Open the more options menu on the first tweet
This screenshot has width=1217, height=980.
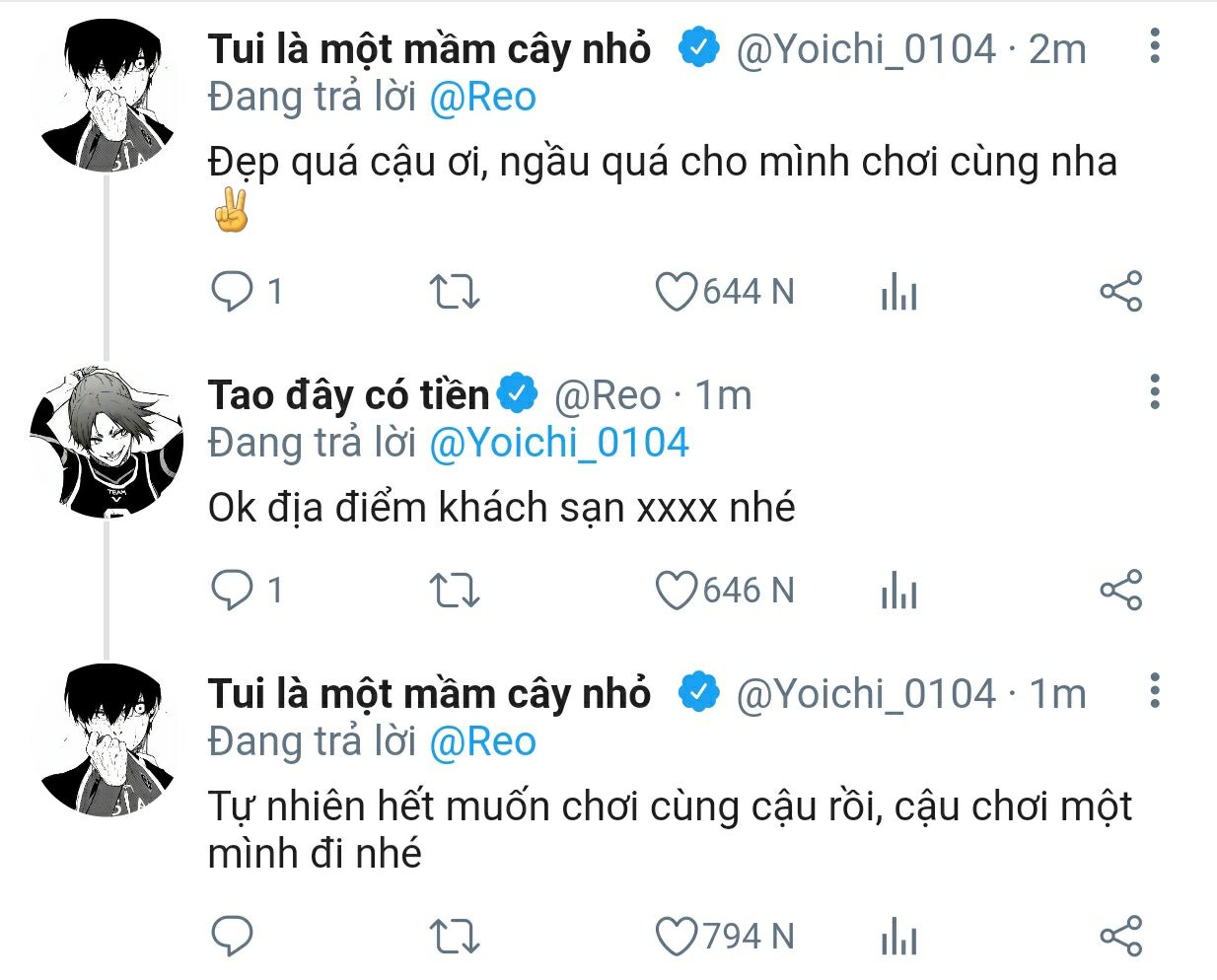1155,46
